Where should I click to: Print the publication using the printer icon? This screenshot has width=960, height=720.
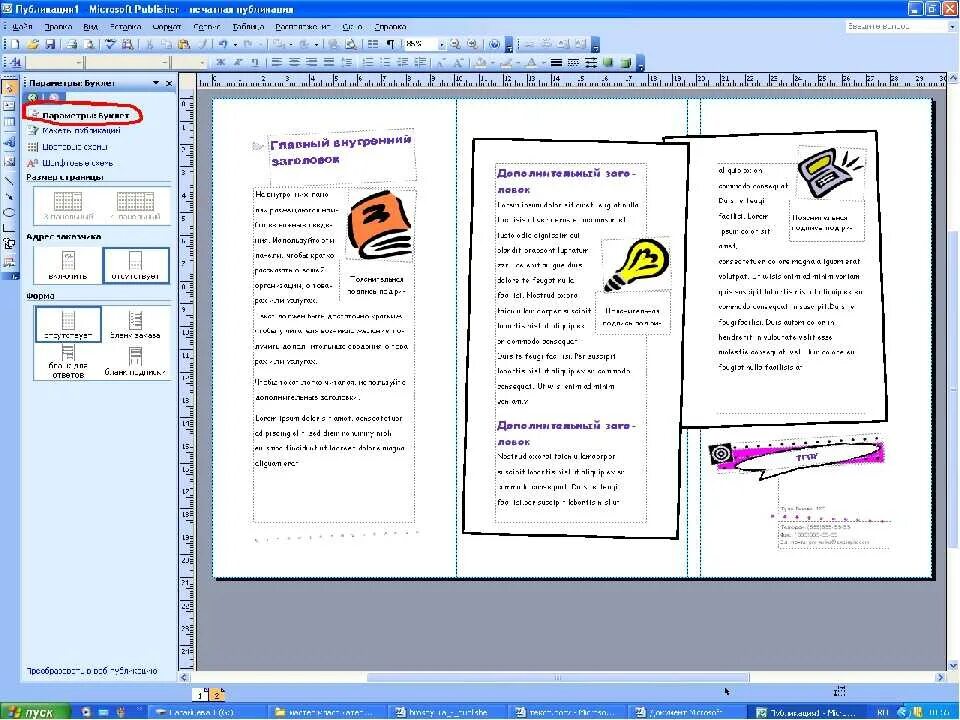[72, 44]
